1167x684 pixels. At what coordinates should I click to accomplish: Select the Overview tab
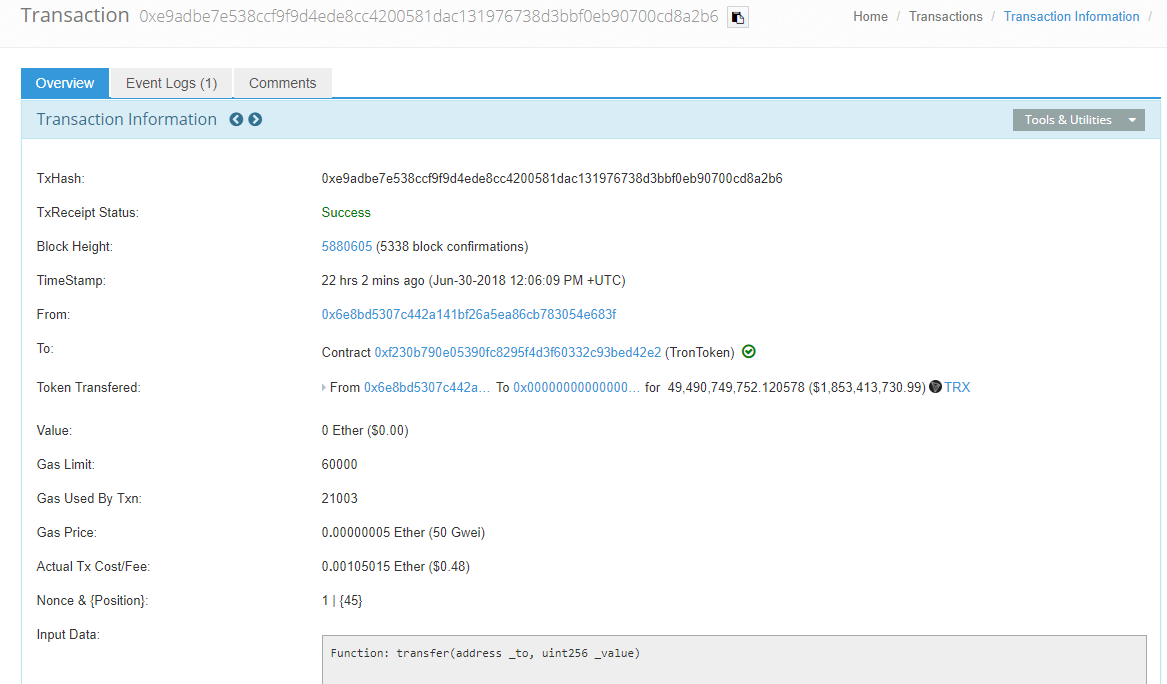point(64,83)
